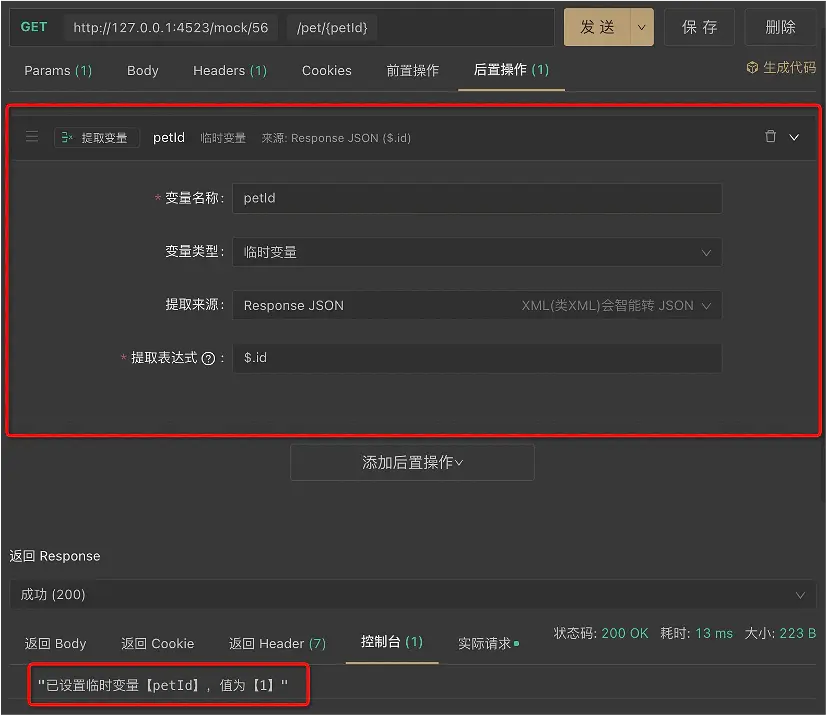
Task: Switch to the 返回 Cookie tab
Action: (157, 644)
